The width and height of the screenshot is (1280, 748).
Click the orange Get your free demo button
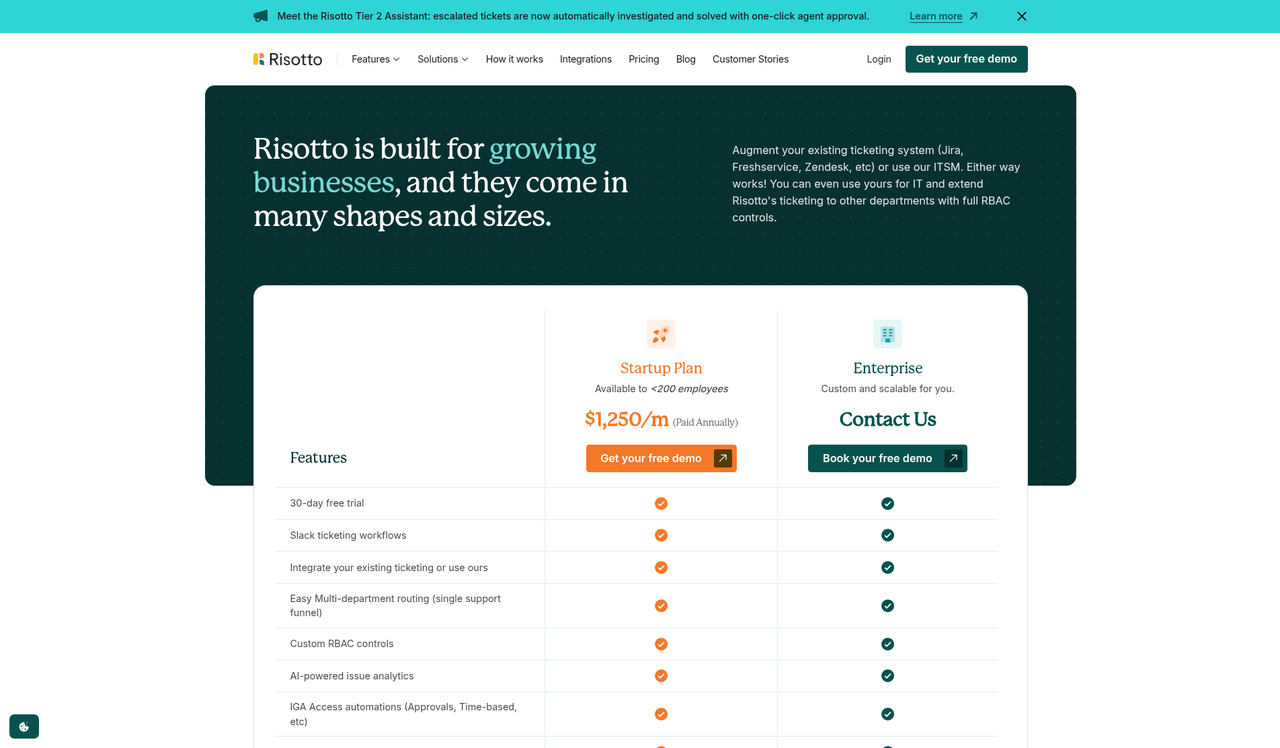(661, 458)
